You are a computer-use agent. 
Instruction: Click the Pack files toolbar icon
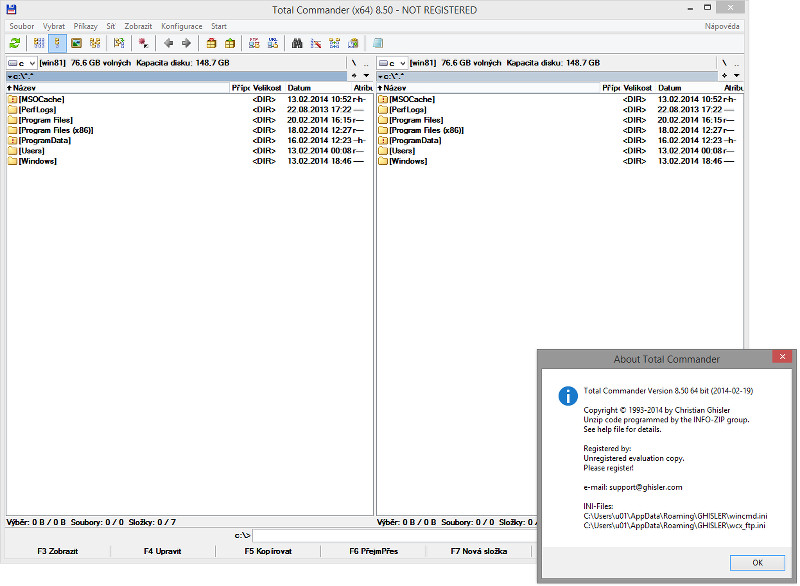coord(211,43)
